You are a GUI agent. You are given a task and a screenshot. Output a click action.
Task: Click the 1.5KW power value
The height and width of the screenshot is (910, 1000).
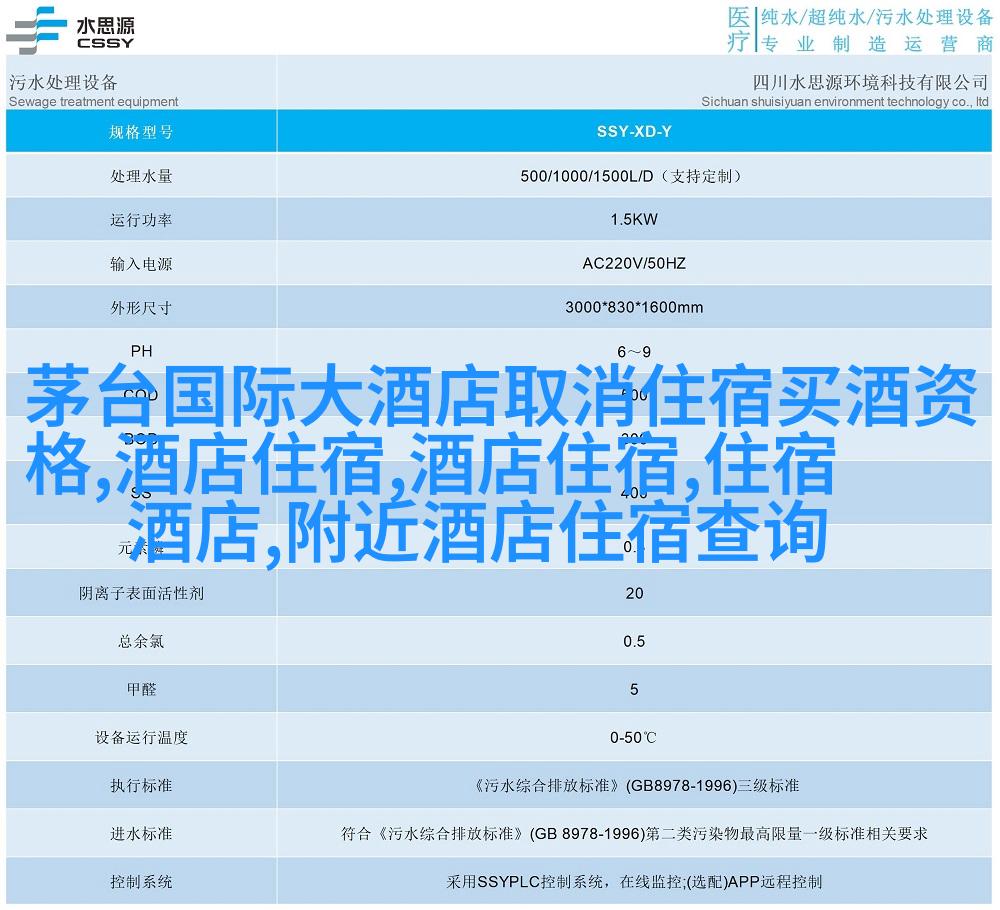coord(634,219)
